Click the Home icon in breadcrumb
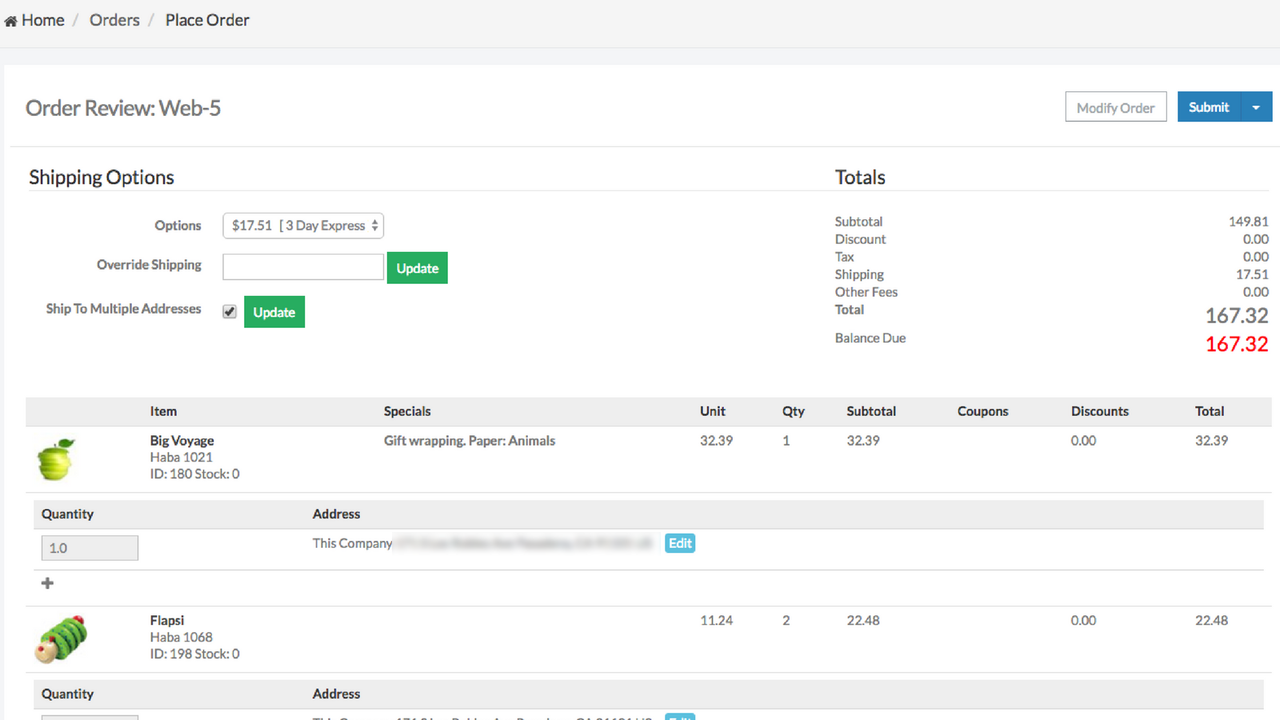The width and height of the screenshot is (1280, 720). coord(11,21)
